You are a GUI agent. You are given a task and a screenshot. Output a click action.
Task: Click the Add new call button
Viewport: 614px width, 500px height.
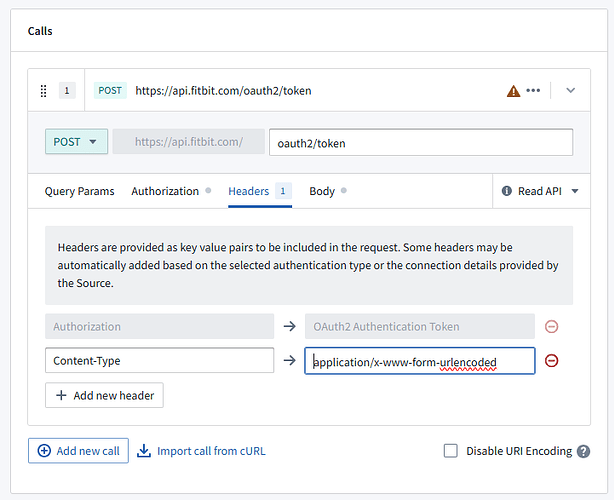(x=78, y=451)
